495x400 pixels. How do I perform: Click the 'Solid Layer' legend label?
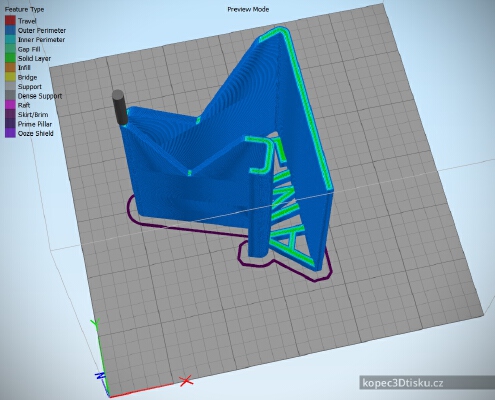[x=34, y=58]
